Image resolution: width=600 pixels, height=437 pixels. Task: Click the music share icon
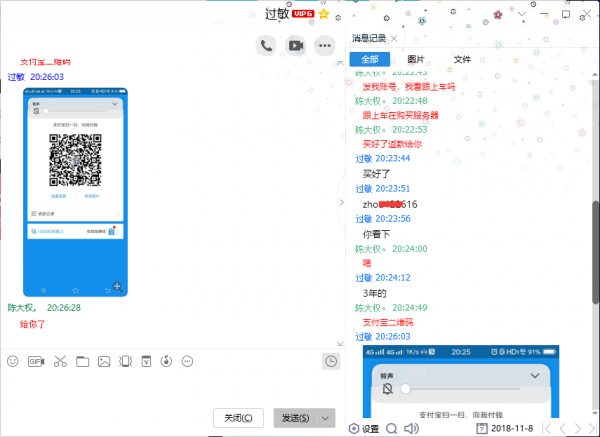(x=166, y=361)
